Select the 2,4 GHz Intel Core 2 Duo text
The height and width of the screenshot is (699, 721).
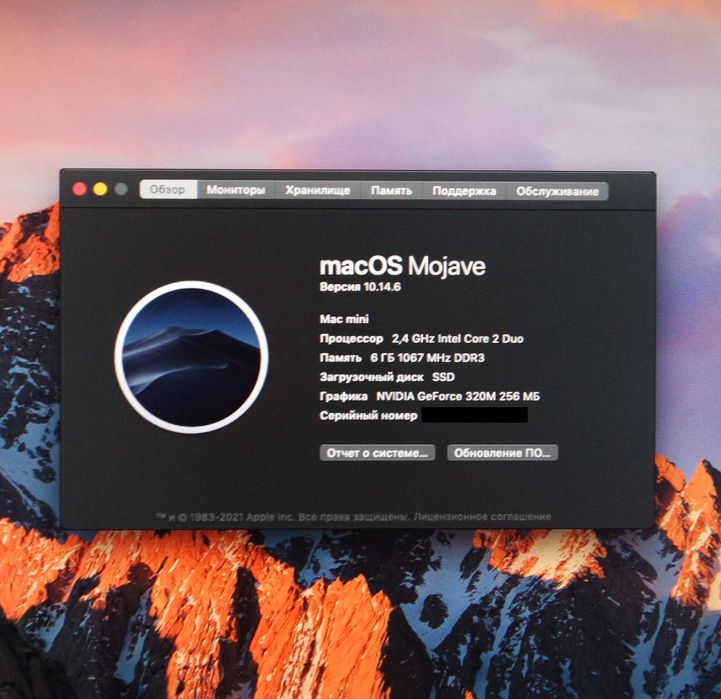[x=458, y=339]
